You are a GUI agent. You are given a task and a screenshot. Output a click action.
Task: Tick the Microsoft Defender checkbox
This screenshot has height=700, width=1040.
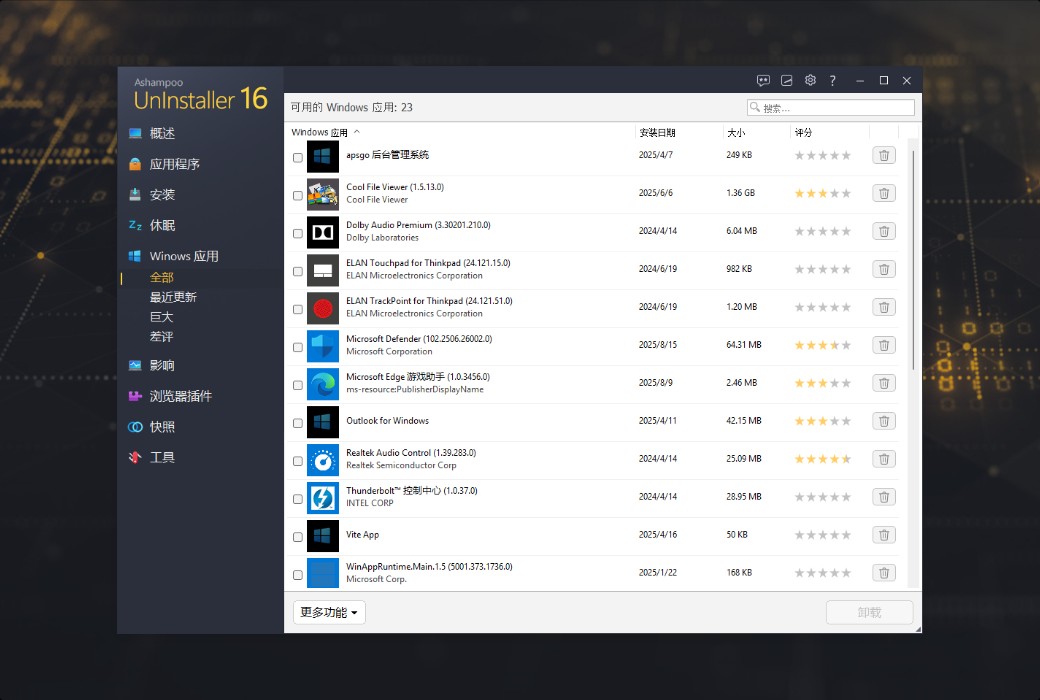point(298,347)
